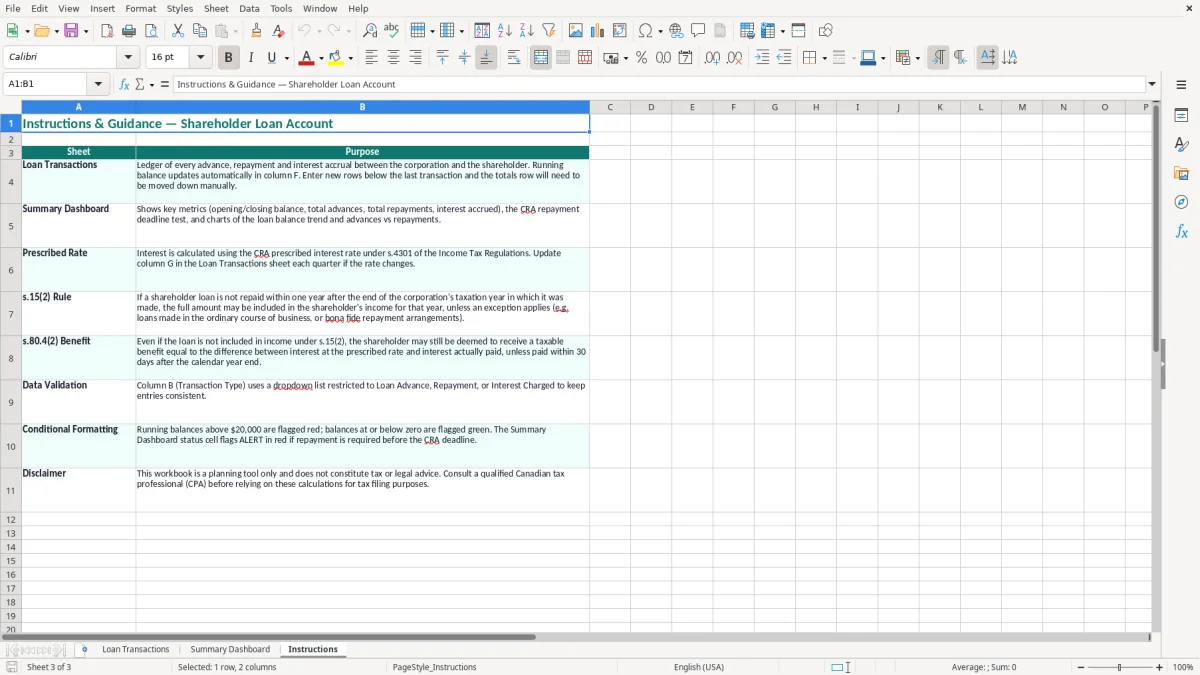Toggle Print Preview

point(151,31)
